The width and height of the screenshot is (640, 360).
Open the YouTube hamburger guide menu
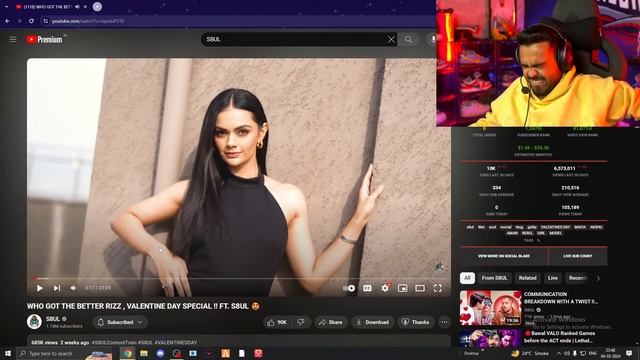[x=13, y=39]
